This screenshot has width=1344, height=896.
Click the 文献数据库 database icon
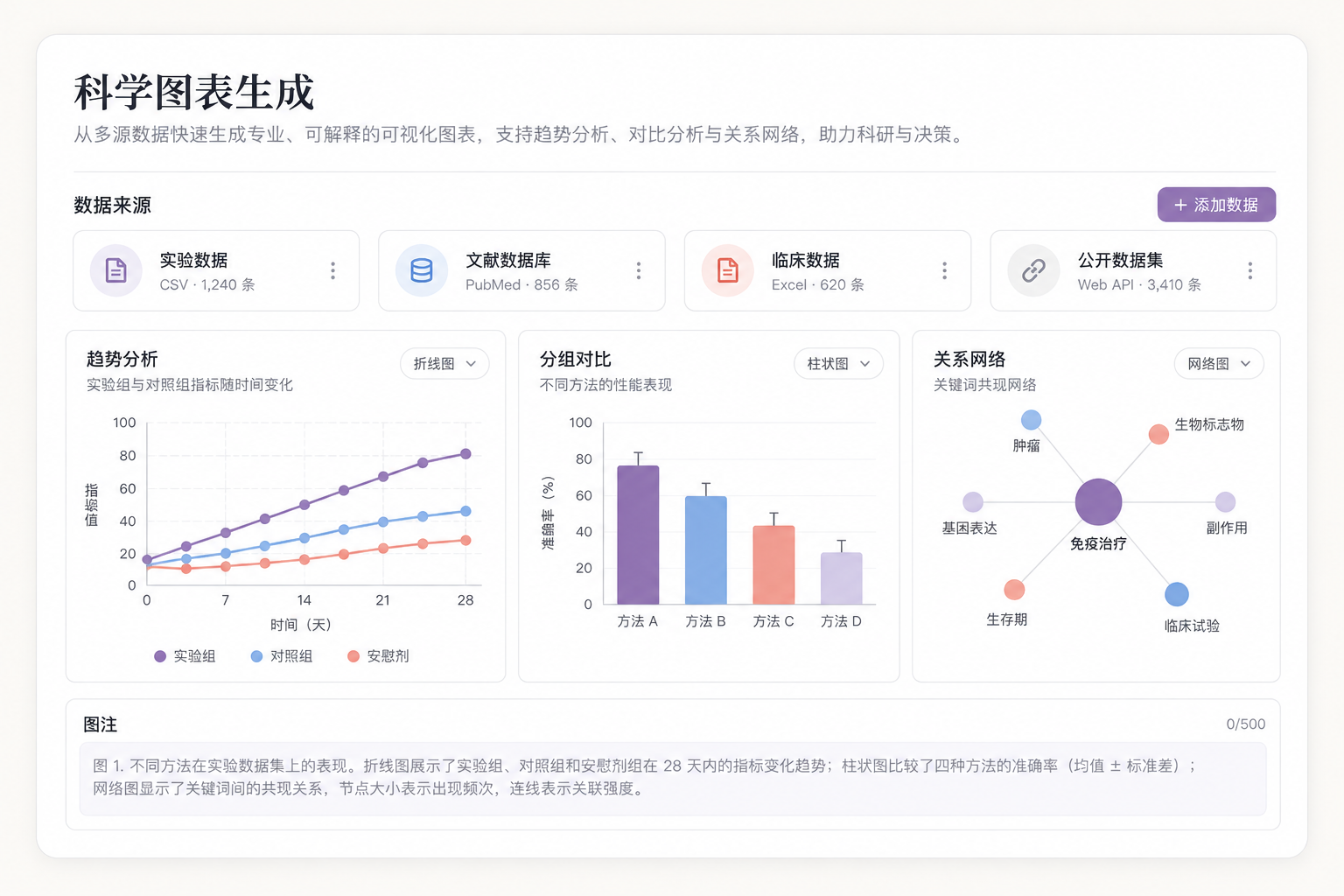[x=422, y=270]
